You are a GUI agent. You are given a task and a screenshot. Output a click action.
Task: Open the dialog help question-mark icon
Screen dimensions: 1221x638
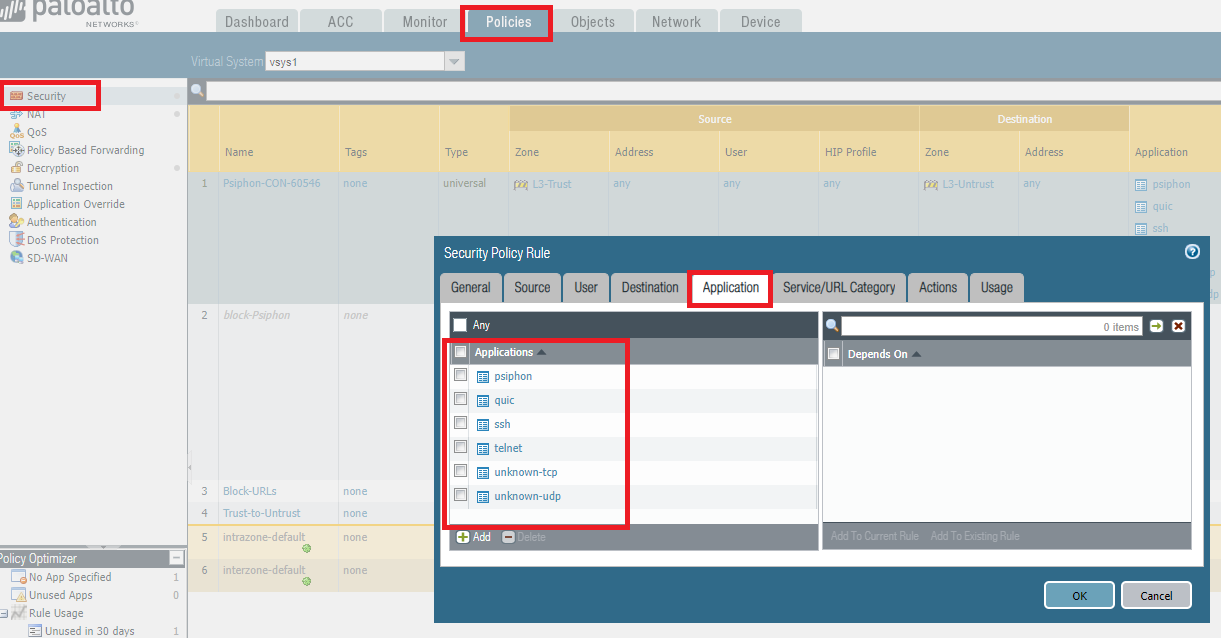pyautogui.click(x=1192, y=252)
